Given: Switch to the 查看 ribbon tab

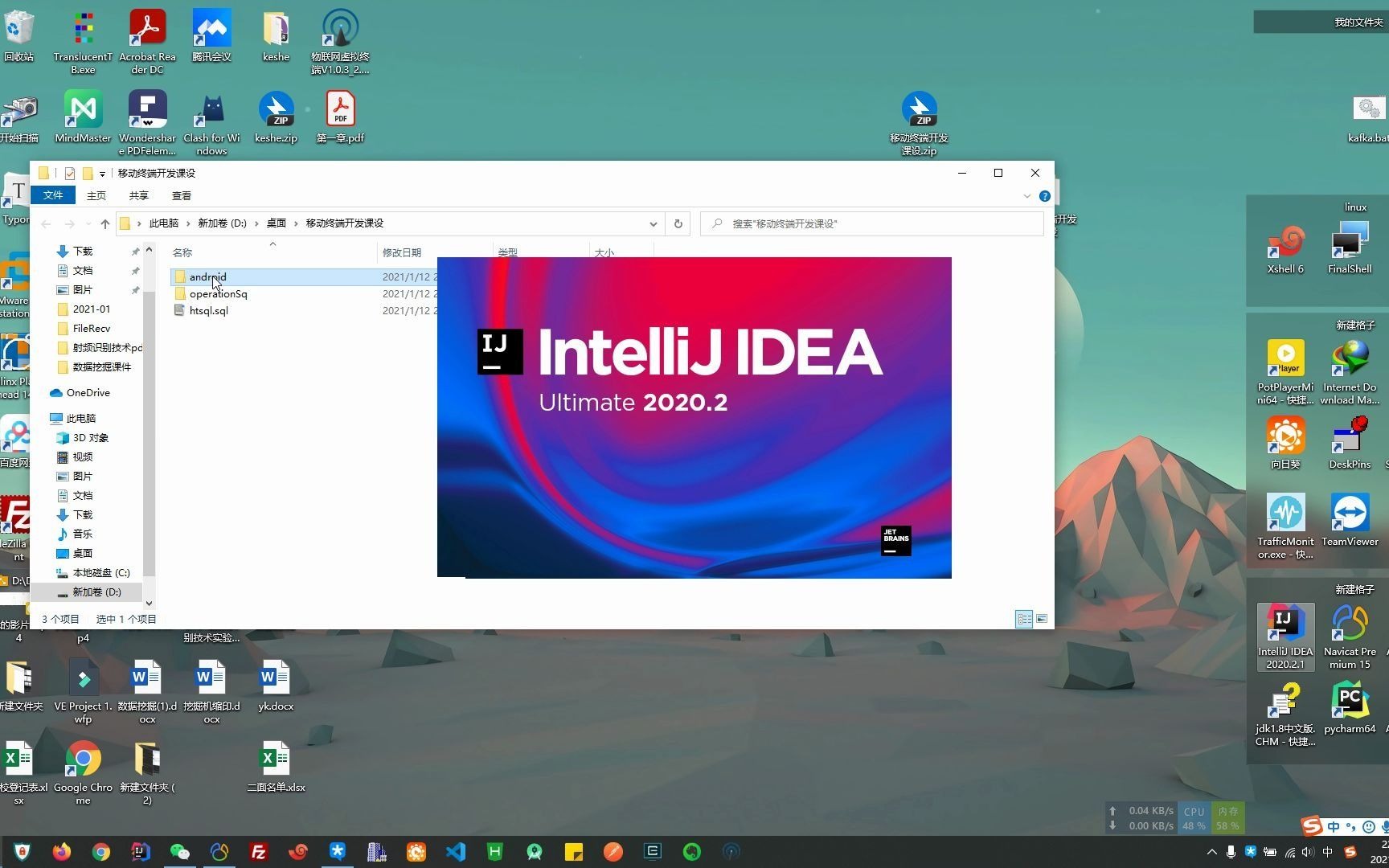Looking at the screenshot, I should 182,195.
